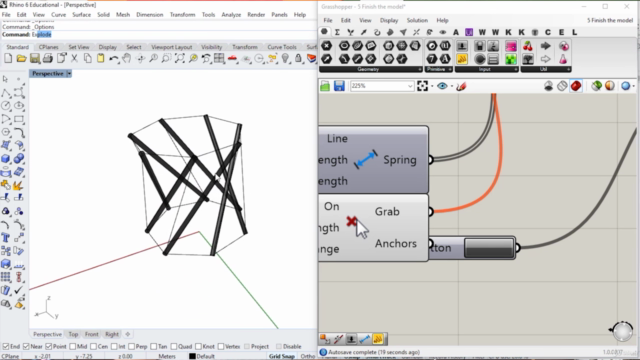Click the light bulb Hide objects icon
The width and height of the screenshot is (640, 360).
tap(285, 59)
